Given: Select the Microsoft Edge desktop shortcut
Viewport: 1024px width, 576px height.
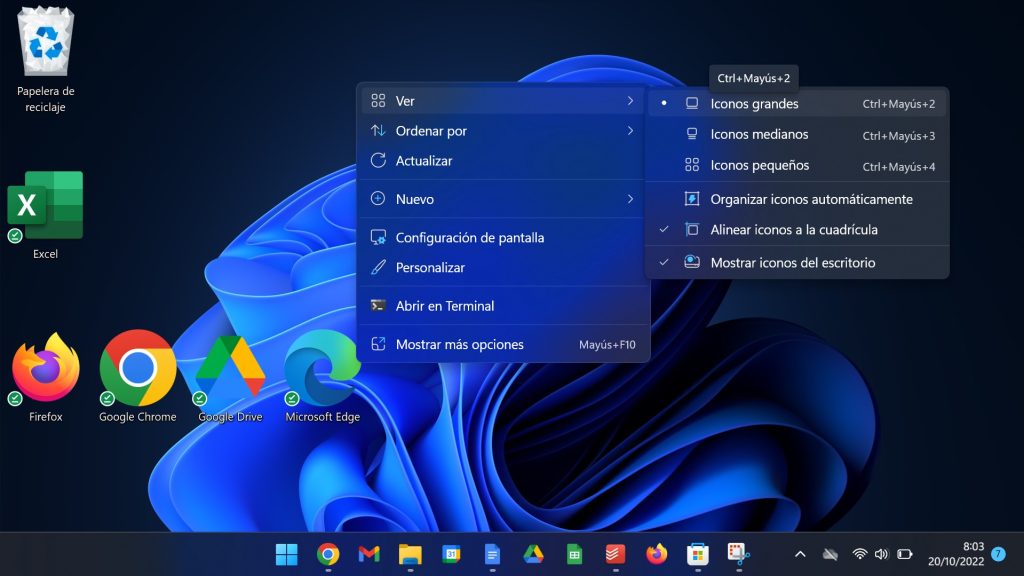Looking at the screenshot, I should pyautogui.click(x=322, y=377).
